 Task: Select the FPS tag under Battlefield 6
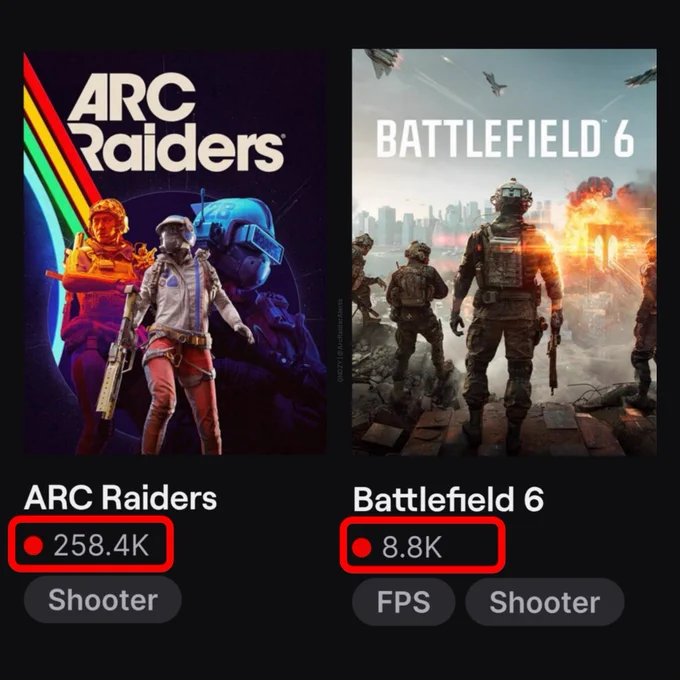coord(403,602)
